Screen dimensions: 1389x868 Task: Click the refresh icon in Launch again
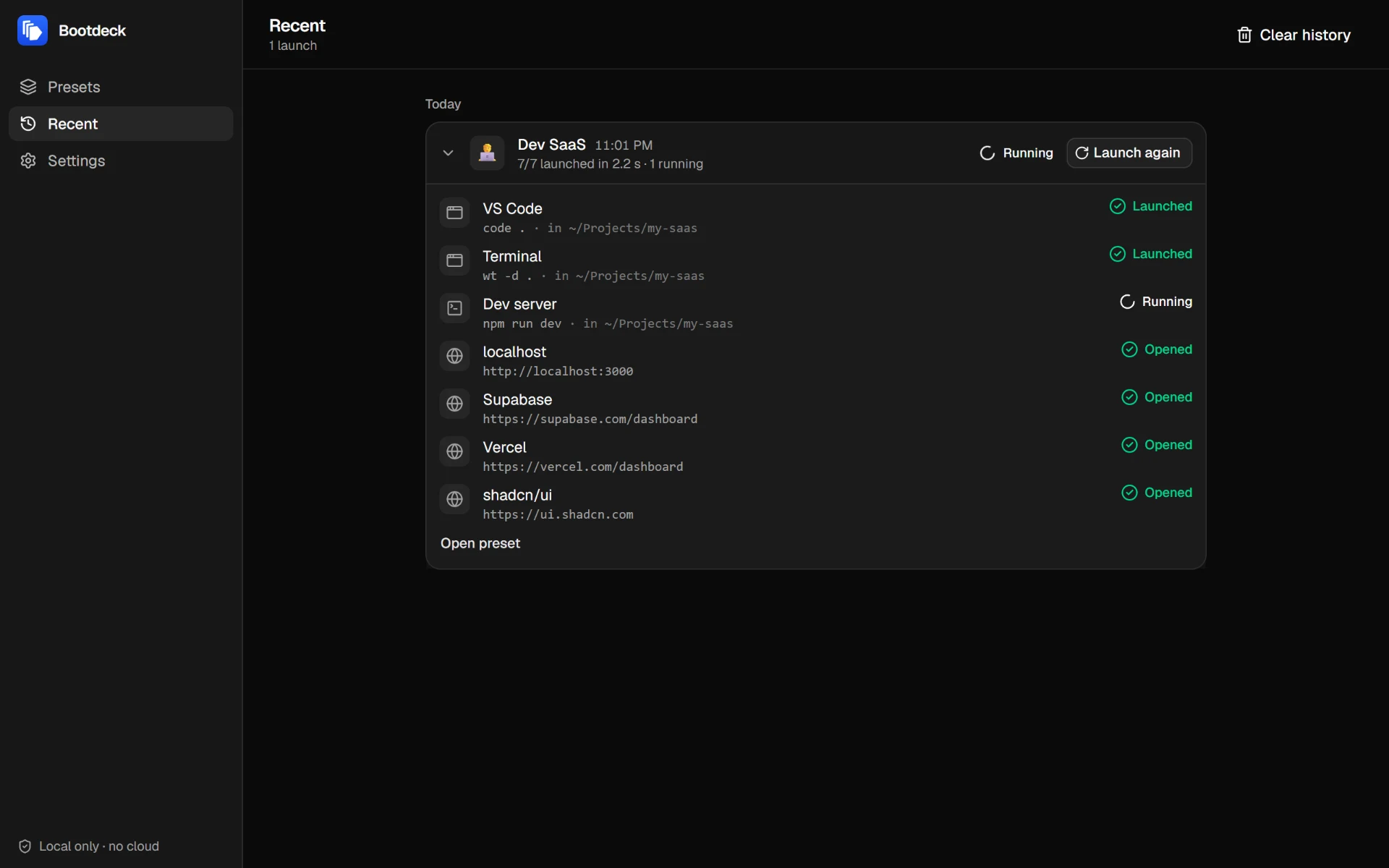(x=1082, y=153)
